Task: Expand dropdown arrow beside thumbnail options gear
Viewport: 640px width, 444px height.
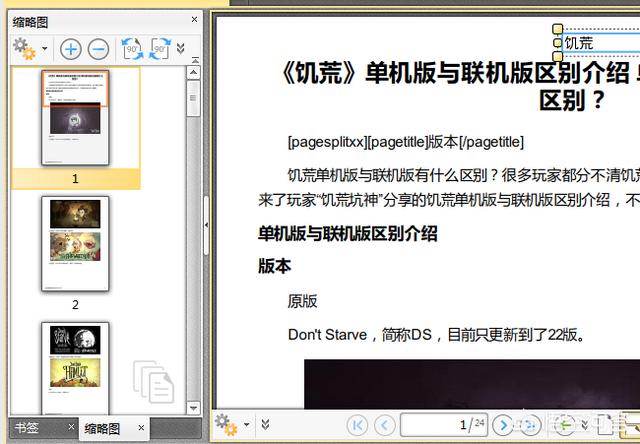Action: coord(44,49)
